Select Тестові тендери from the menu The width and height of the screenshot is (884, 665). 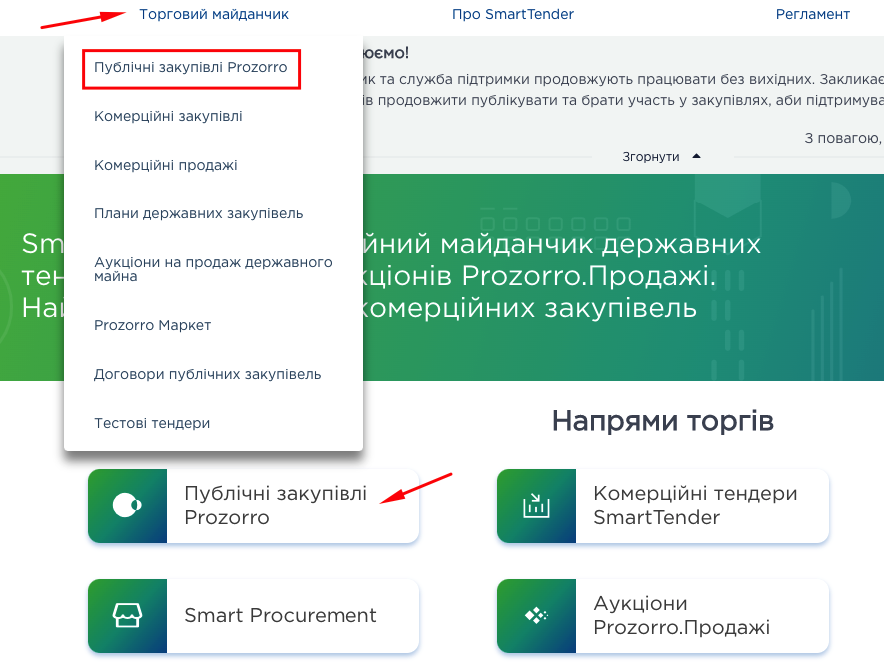(152, 424)
